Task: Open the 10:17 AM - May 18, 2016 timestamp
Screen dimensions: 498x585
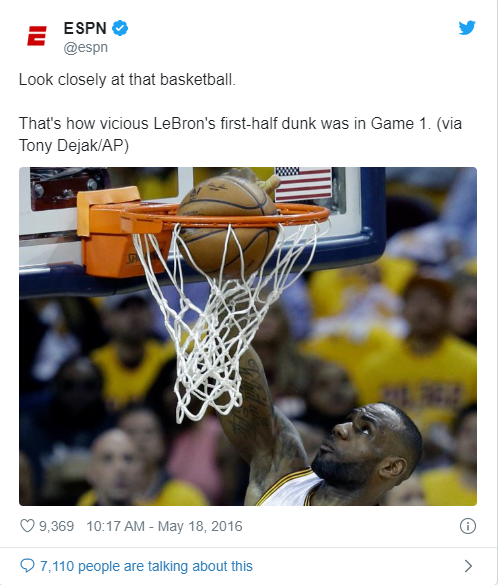Action: click(x=165, y=526)
